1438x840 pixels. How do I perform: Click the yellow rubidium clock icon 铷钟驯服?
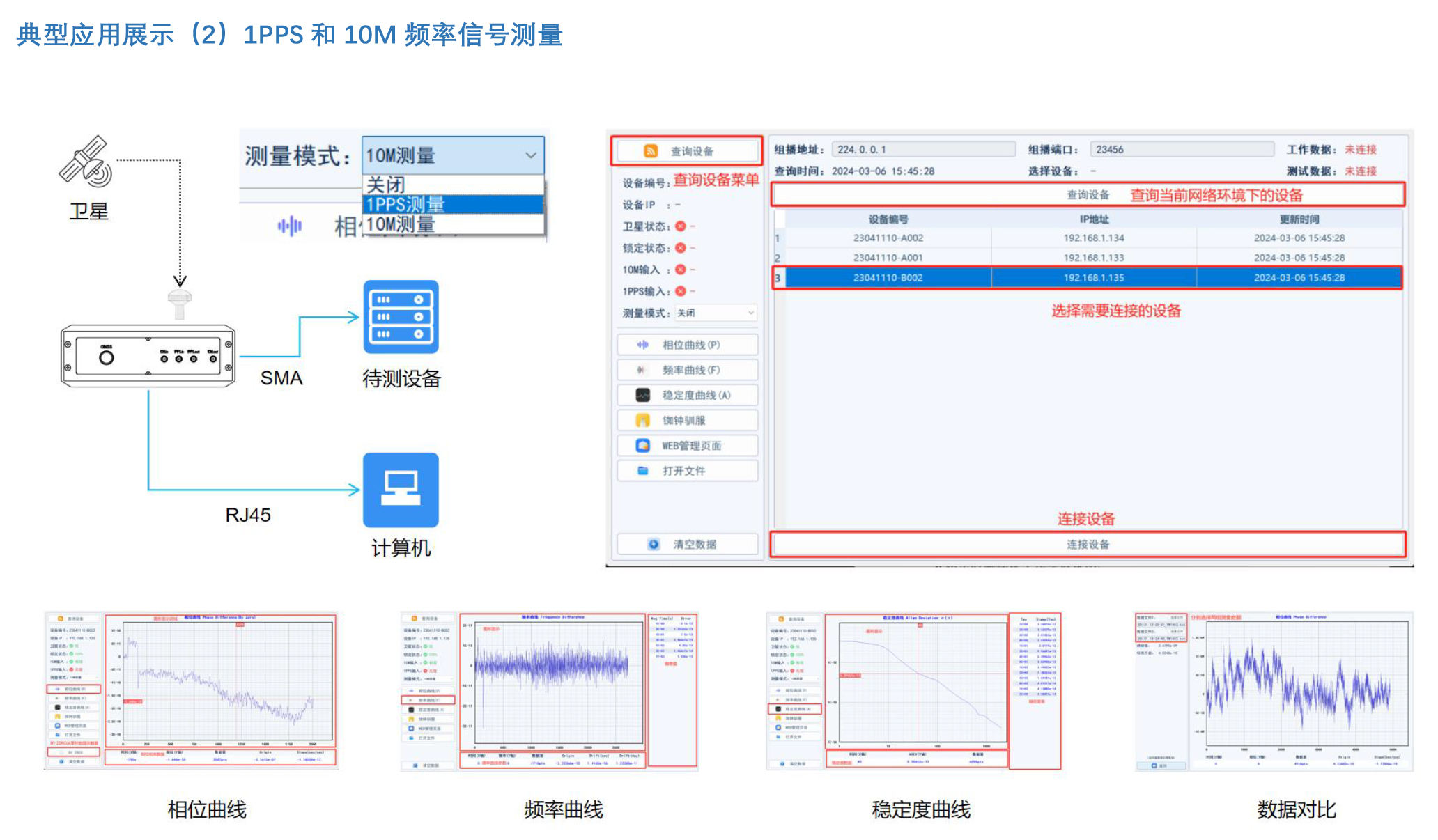642,421
